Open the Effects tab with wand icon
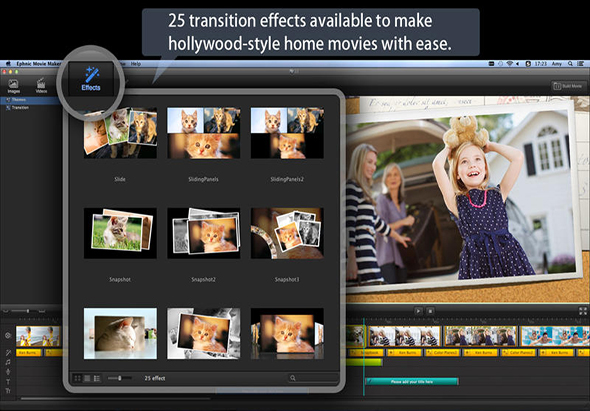The height and width of the screenshot is (411, 590). coord(91,78)
